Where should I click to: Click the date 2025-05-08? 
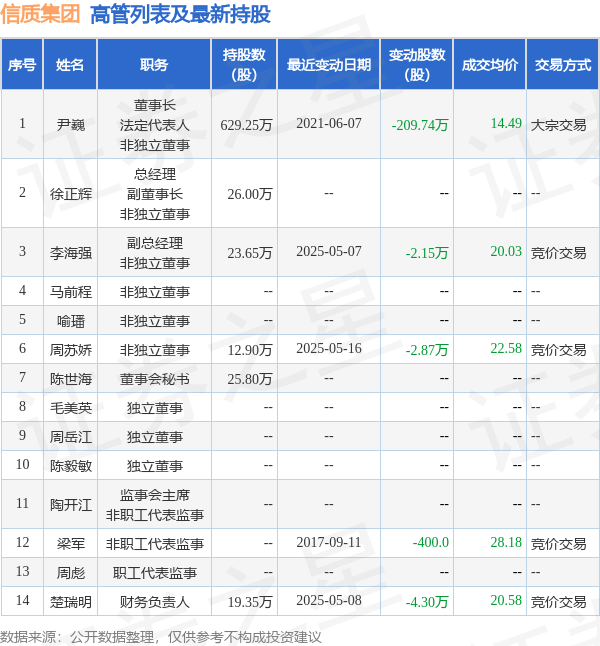pos(329,600)
